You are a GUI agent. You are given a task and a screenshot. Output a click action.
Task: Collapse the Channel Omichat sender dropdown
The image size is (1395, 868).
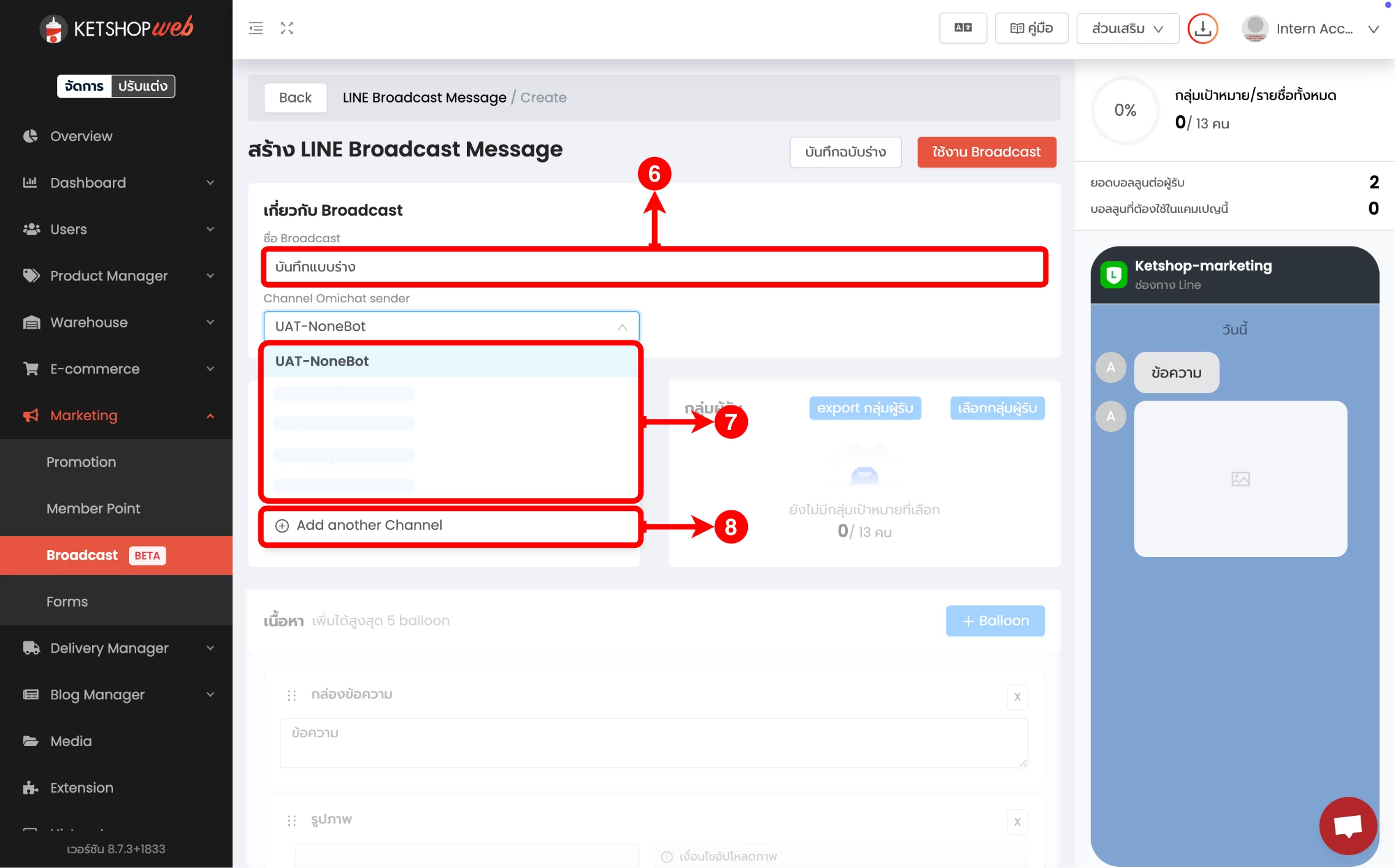(x=621, y=327)
